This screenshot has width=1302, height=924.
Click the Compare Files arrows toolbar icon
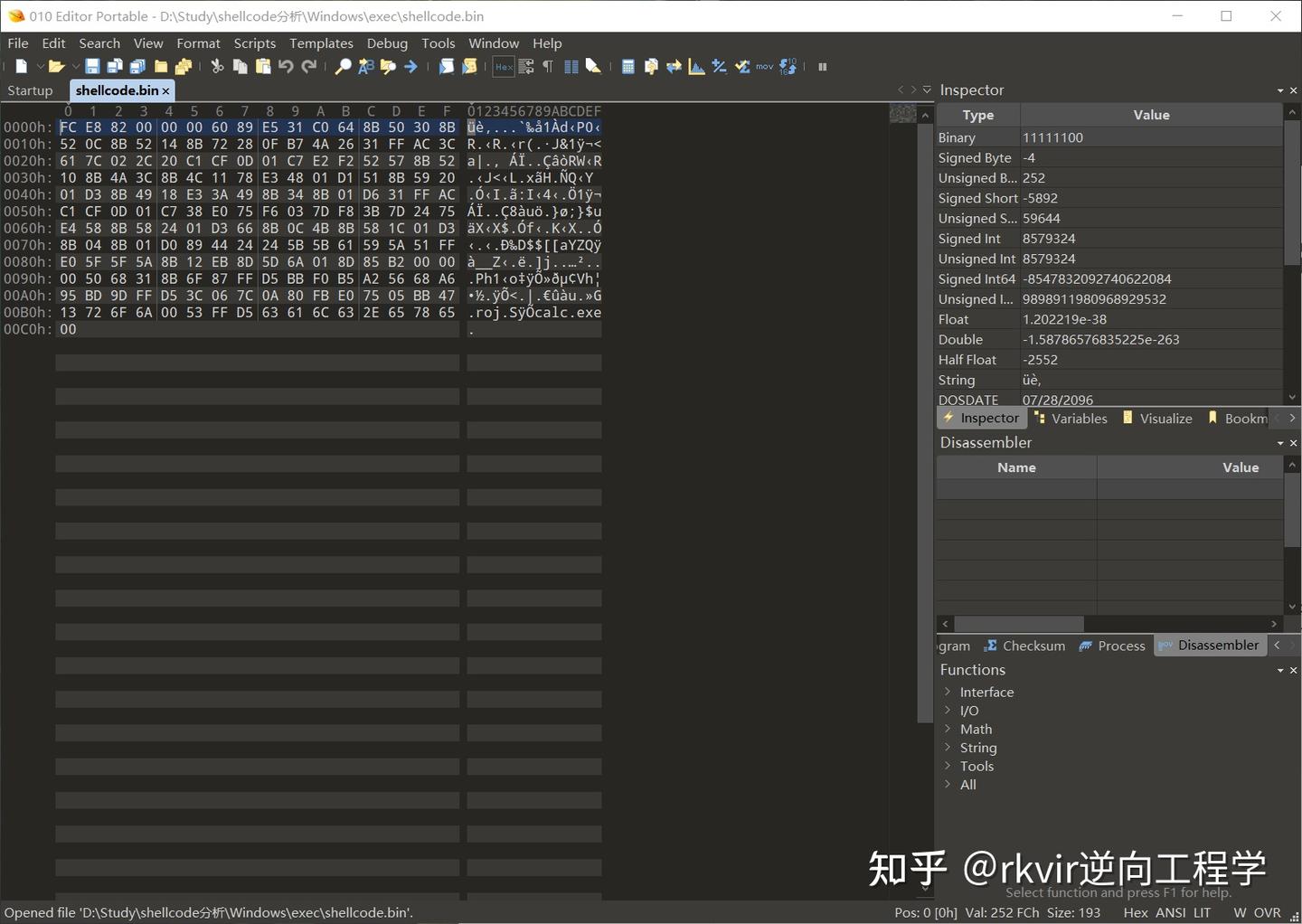coord(673,66)
